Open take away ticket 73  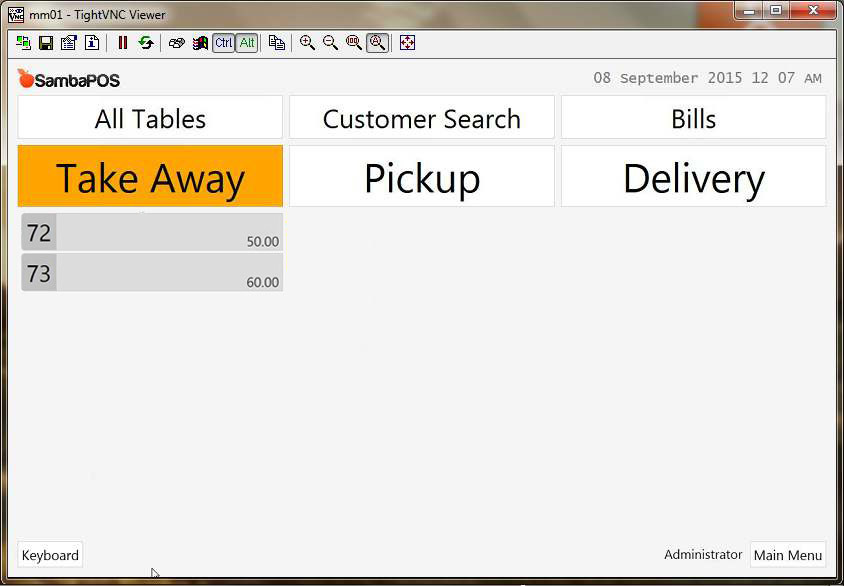[152, 273]
